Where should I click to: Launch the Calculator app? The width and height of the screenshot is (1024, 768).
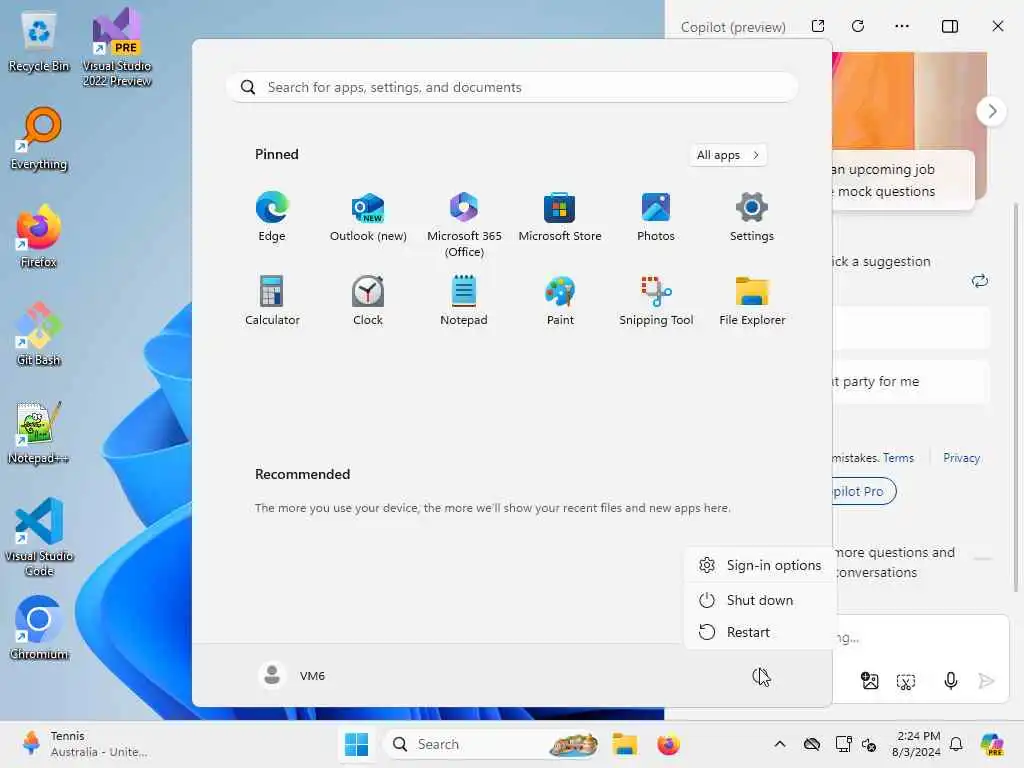click(x=272, y=301)
